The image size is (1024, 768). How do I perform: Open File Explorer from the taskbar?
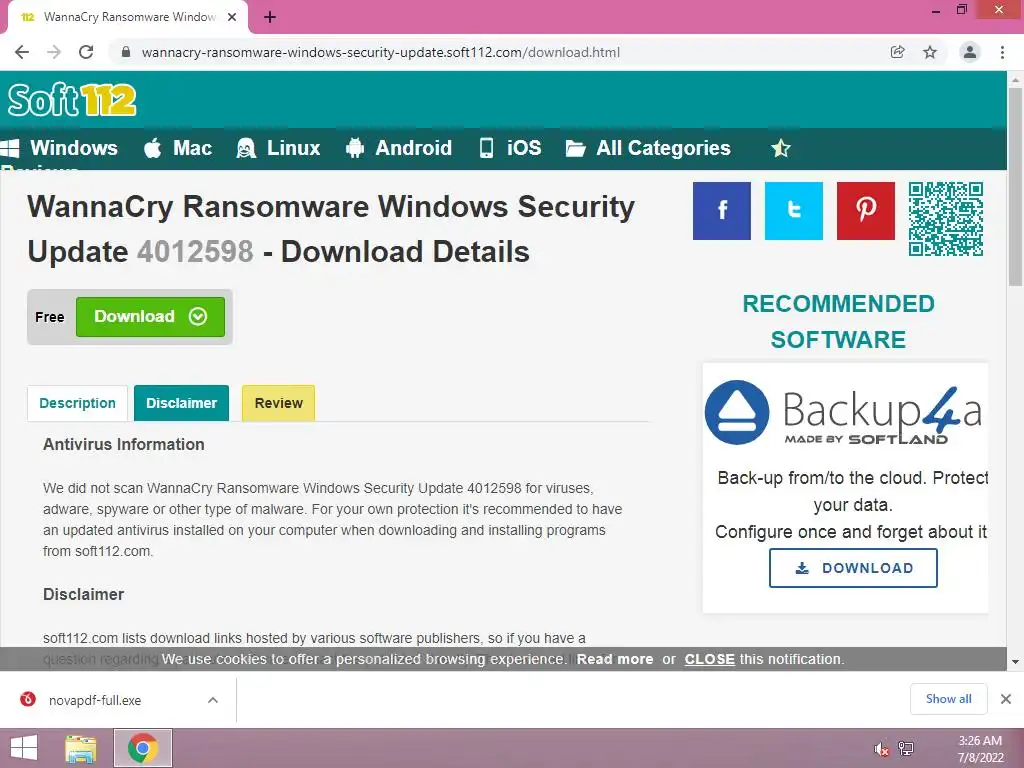click(80, 748)
